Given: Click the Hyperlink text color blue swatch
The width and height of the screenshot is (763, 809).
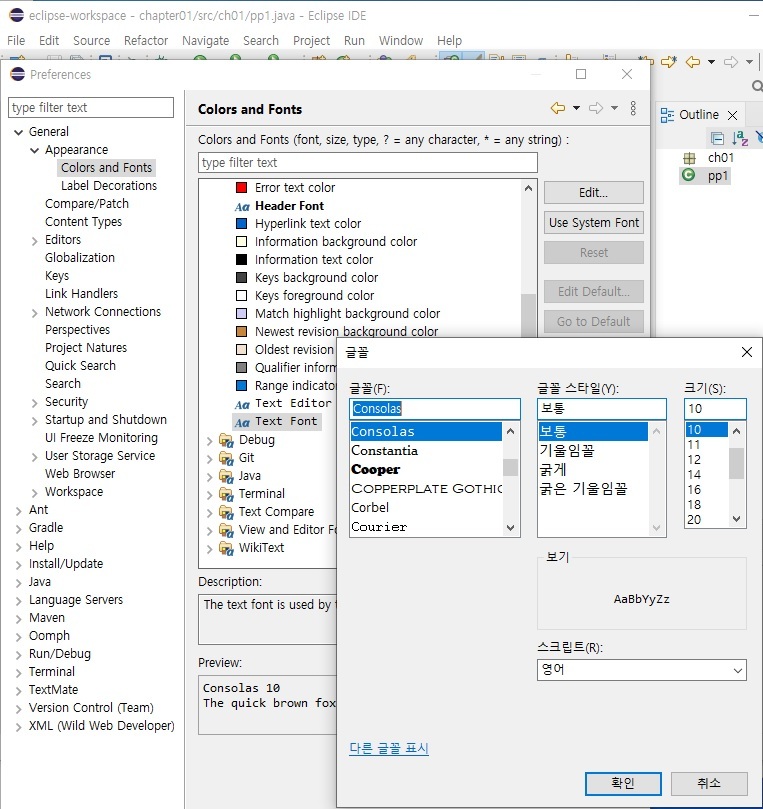Looking at the screenshot, I should pyautogui.click(x=241, y=223).
